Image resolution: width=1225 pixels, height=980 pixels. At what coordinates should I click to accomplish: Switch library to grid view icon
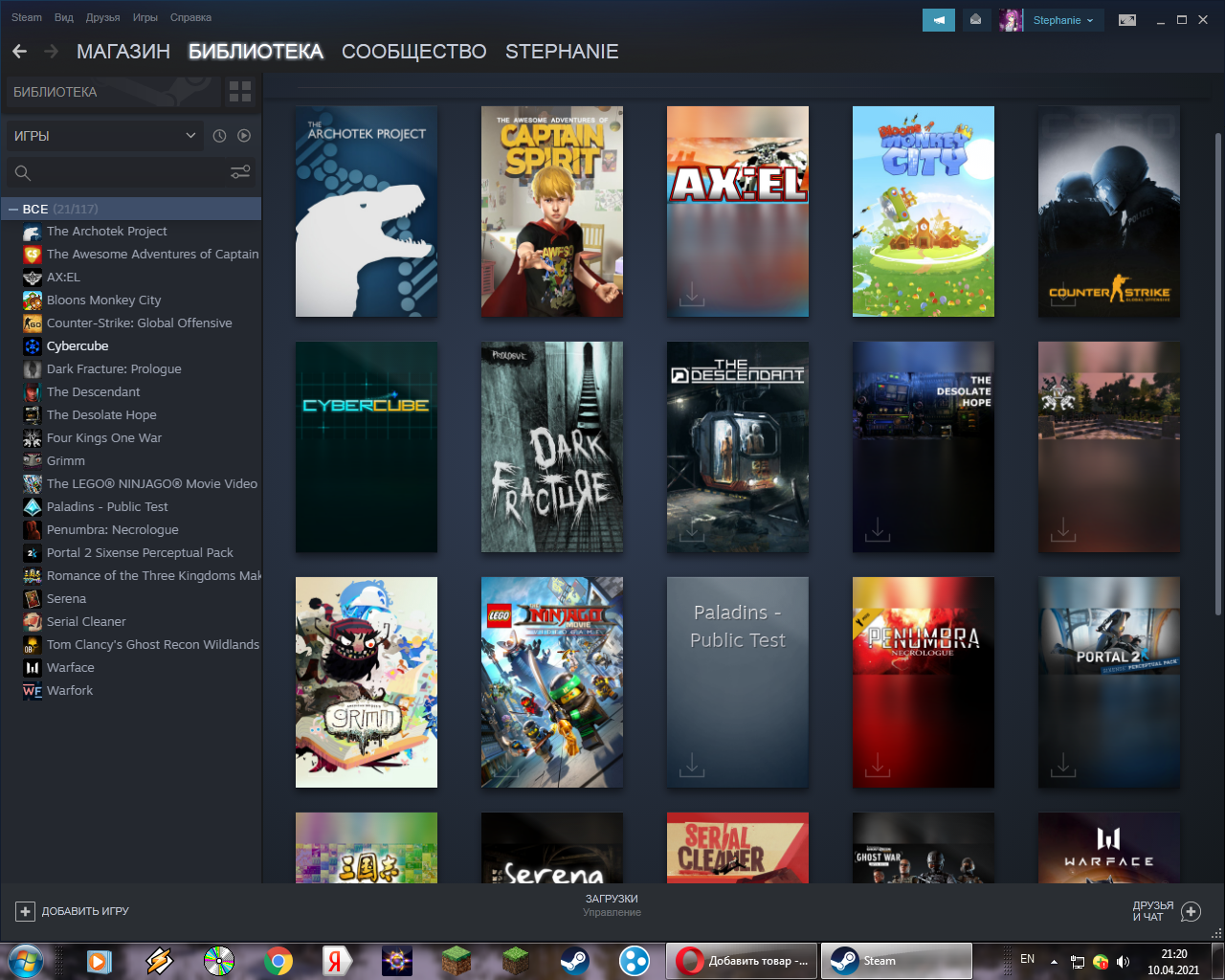point(240,92)
